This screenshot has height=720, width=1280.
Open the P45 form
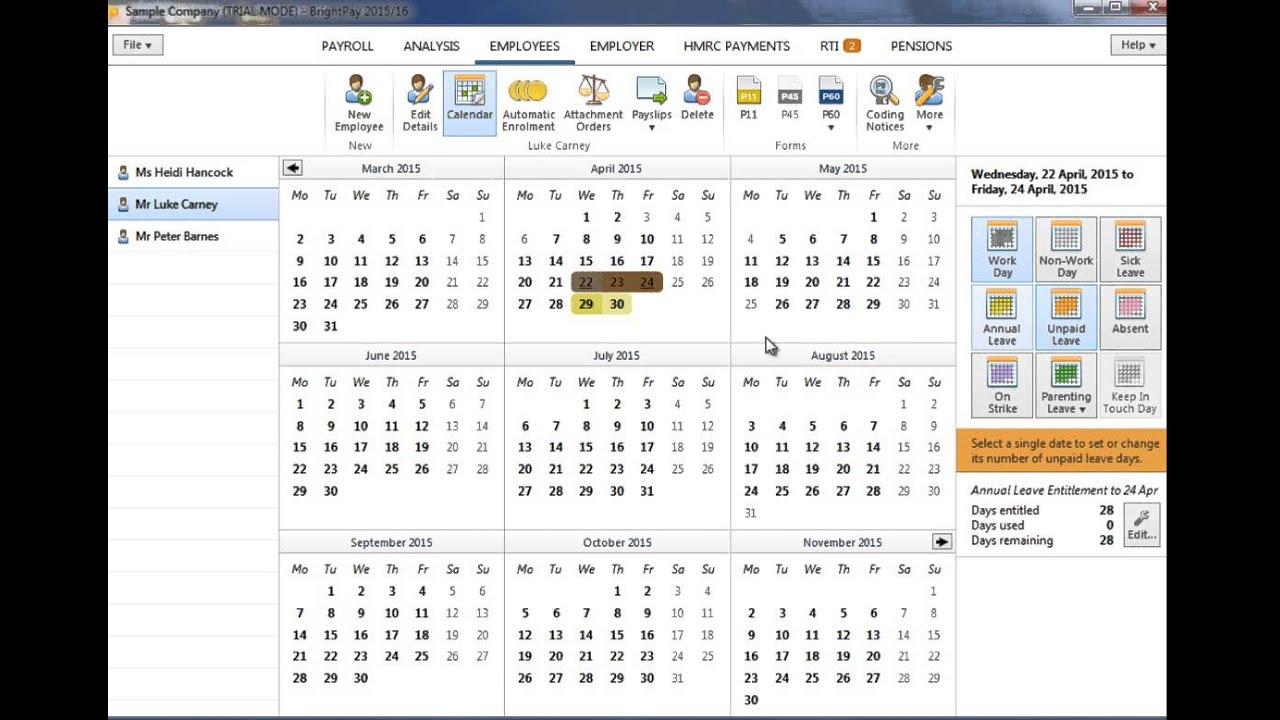[790, 98]
